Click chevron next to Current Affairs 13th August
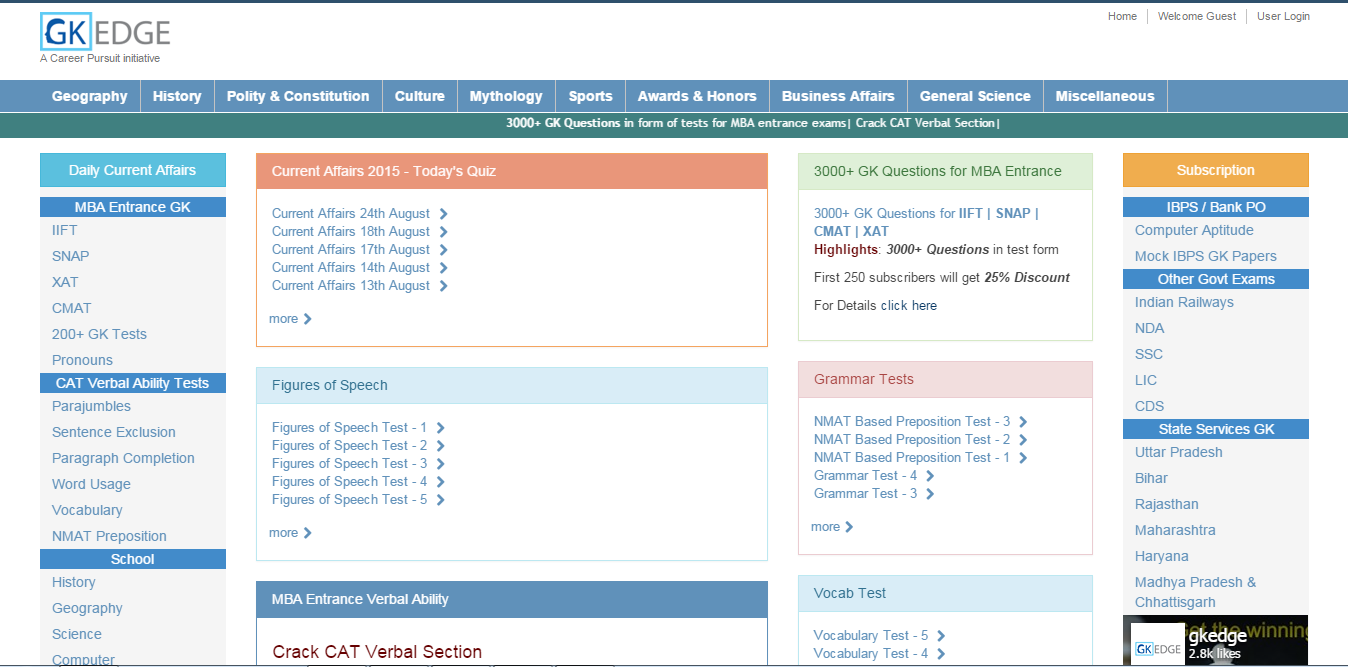The width and height of the screenshot is (1348, 667). tap(443, 286)
